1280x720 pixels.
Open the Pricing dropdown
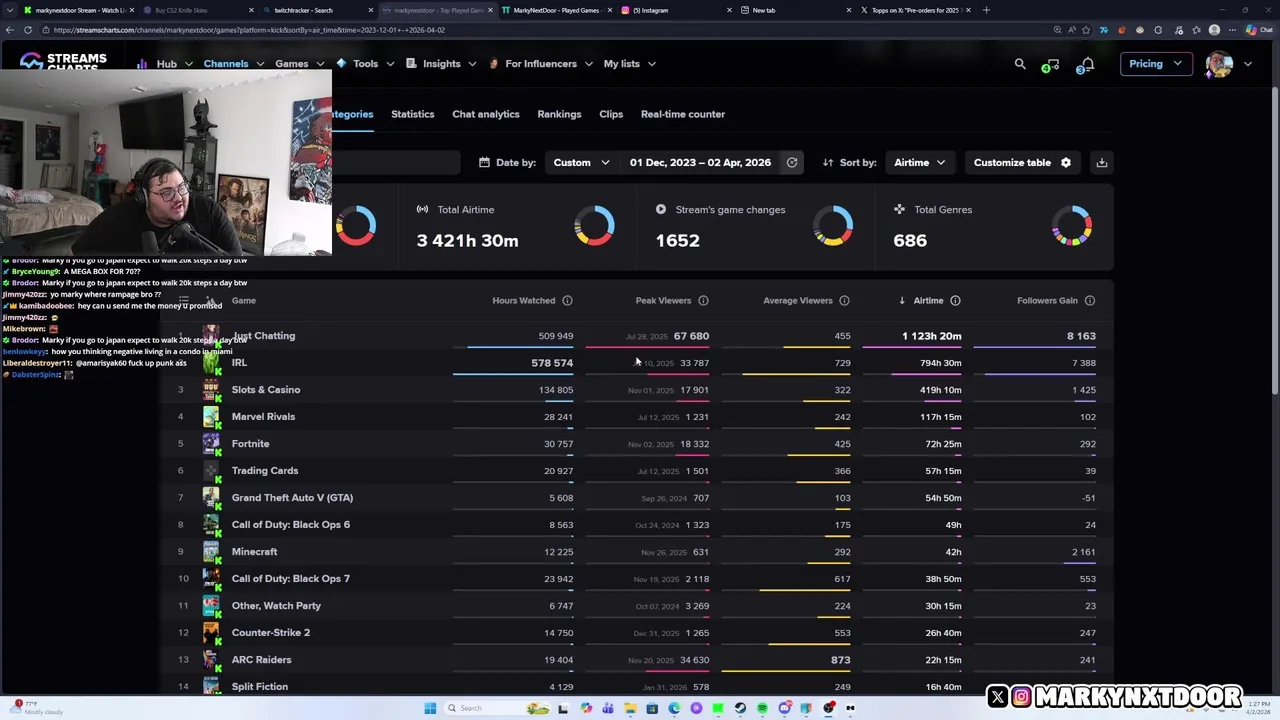1155,64
